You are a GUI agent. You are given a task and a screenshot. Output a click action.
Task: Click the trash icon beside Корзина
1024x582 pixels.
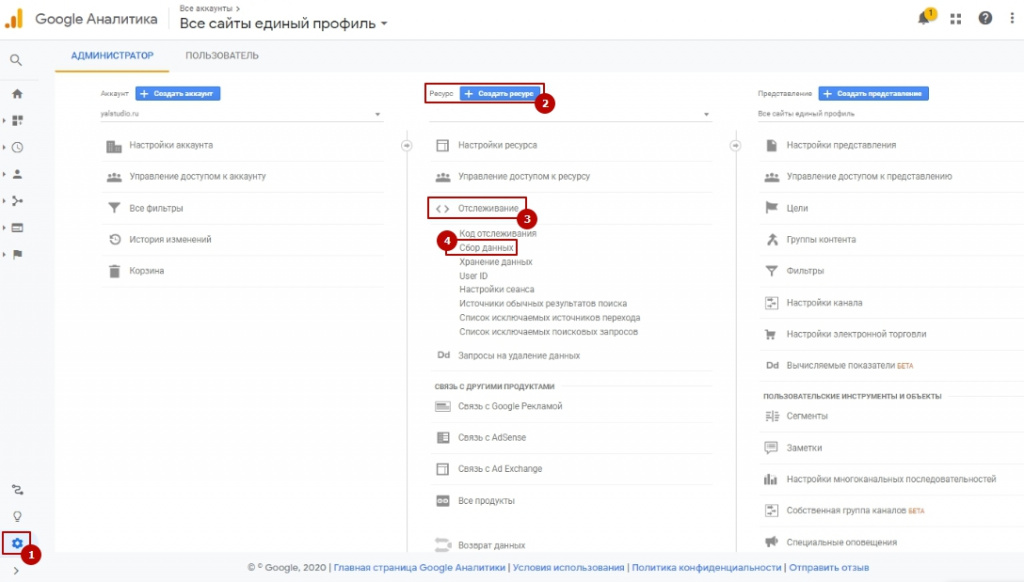[114, 270]
